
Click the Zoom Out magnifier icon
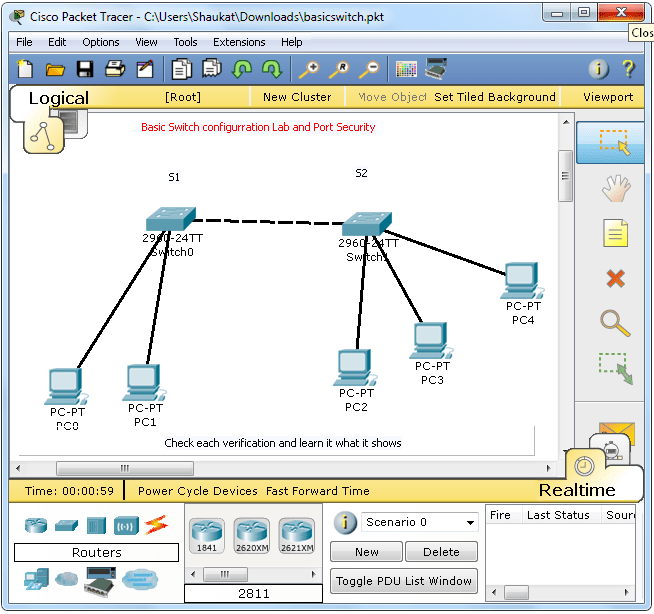(369, 69)
